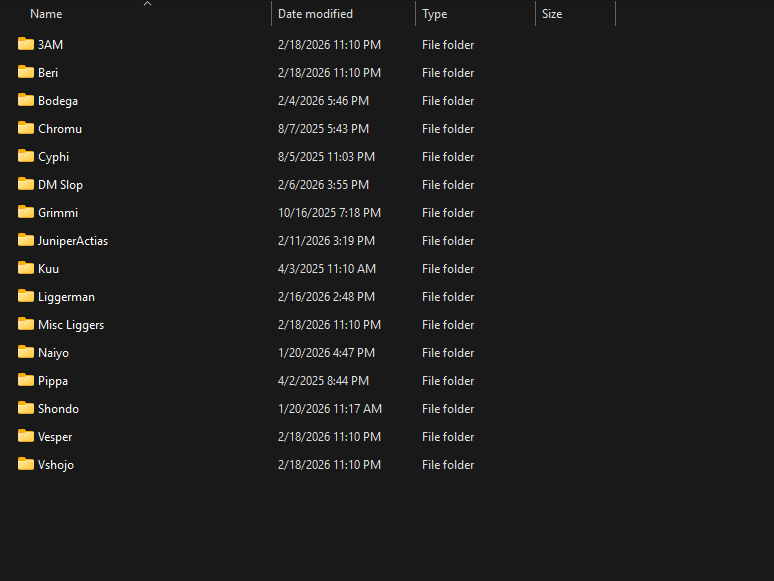This screenshot has width=774, height=581.
Task: Click the date 2/16/2026 2:48 PM
Action: click(x=326, y=297)
